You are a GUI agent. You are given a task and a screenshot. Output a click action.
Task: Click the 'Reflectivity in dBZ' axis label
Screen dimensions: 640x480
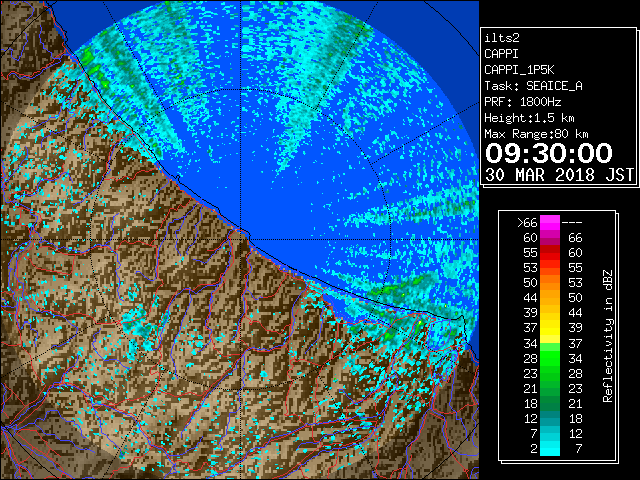[x=608, y=336]
